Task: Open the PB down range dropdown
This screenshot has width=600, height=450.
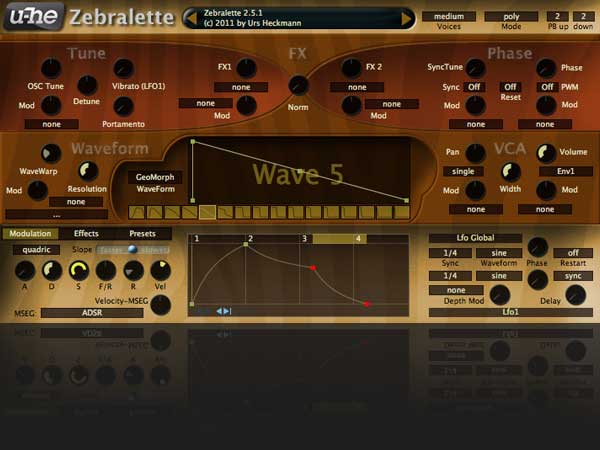Action: click(x=583, y=16)
